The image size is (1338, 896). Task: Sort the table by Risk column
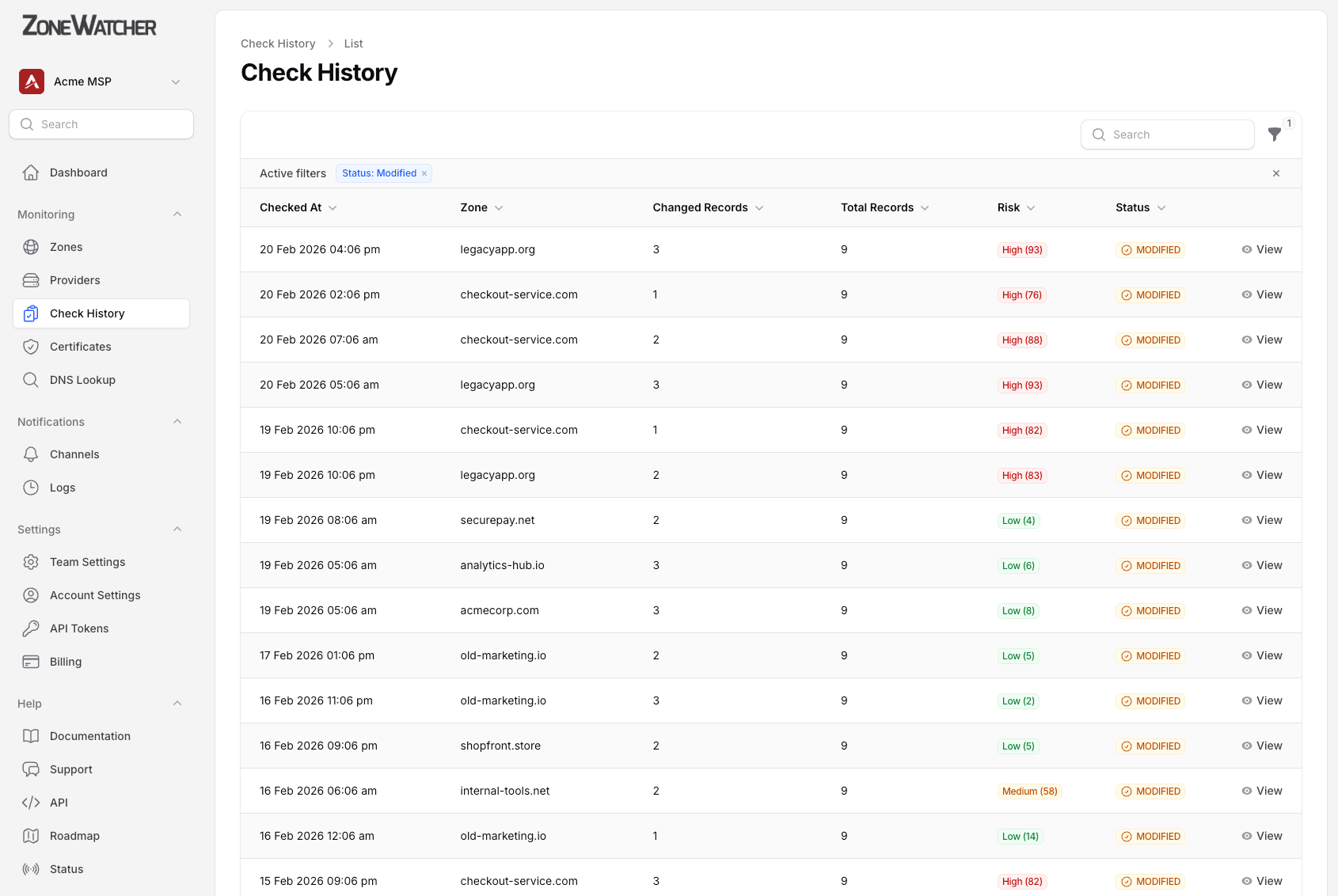1016,207
